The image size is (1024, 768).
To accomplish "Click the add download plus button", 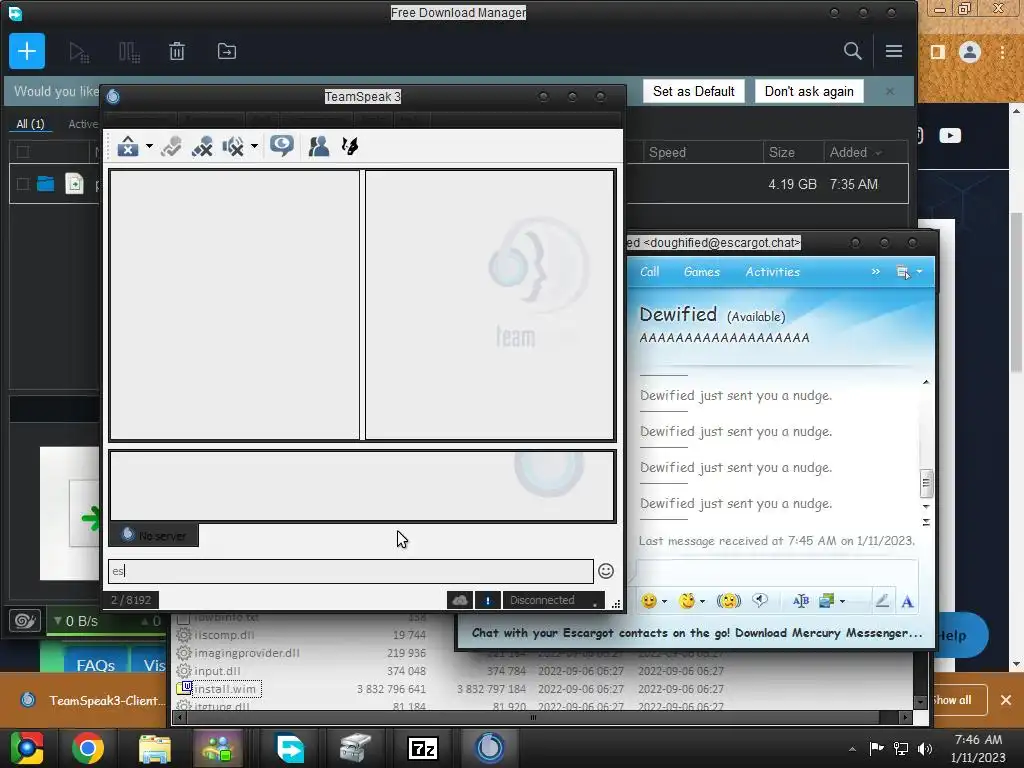I will point(27,51).
